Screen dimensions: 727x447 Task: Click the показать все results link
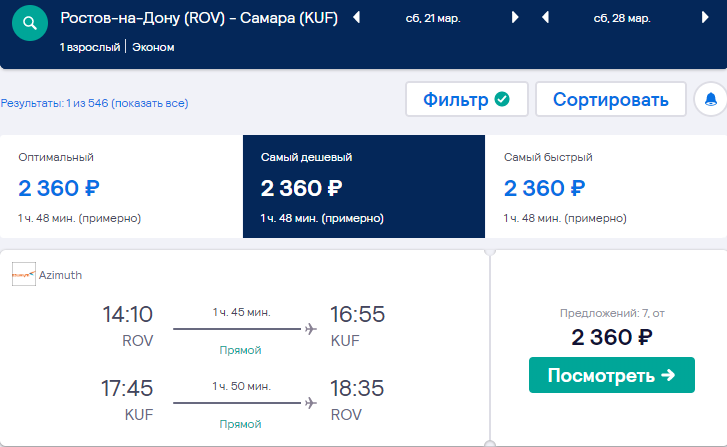click(x=150, y=103)
